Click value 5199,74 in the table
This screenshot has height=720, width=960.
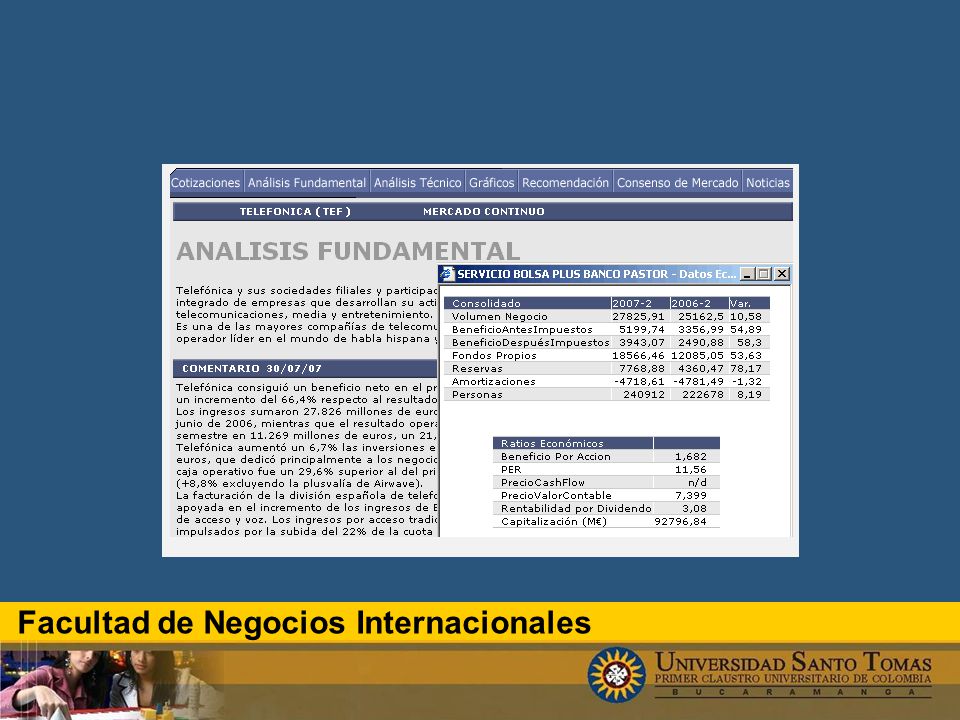coord(642,329)
